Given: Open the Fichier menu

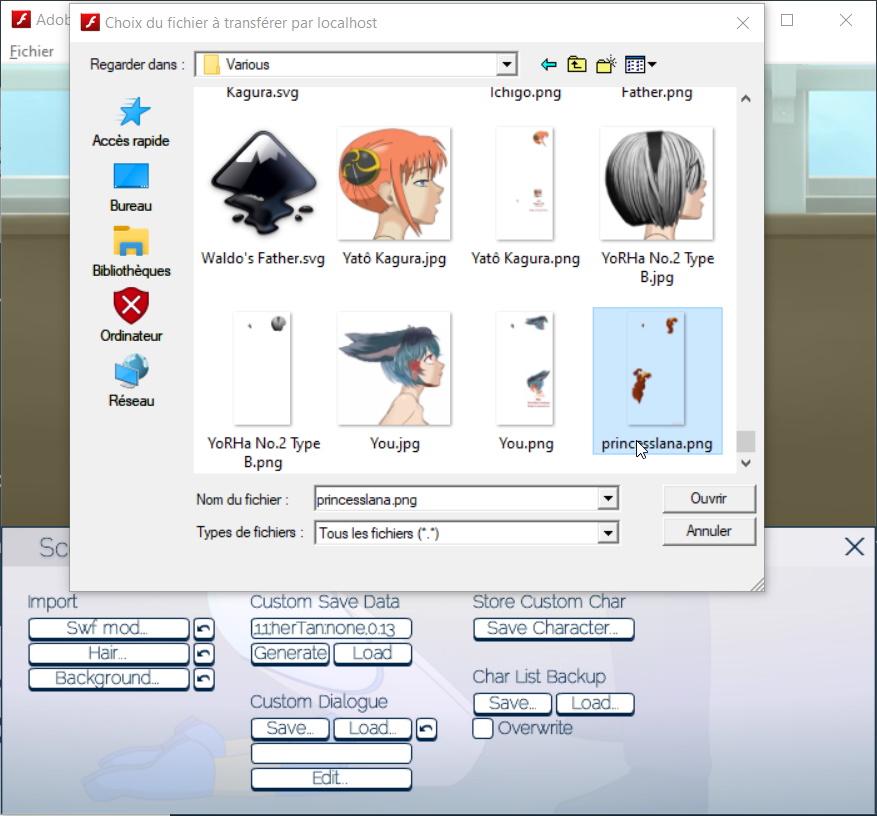Looking at the screenshot, I should click(x=31, y=52).
